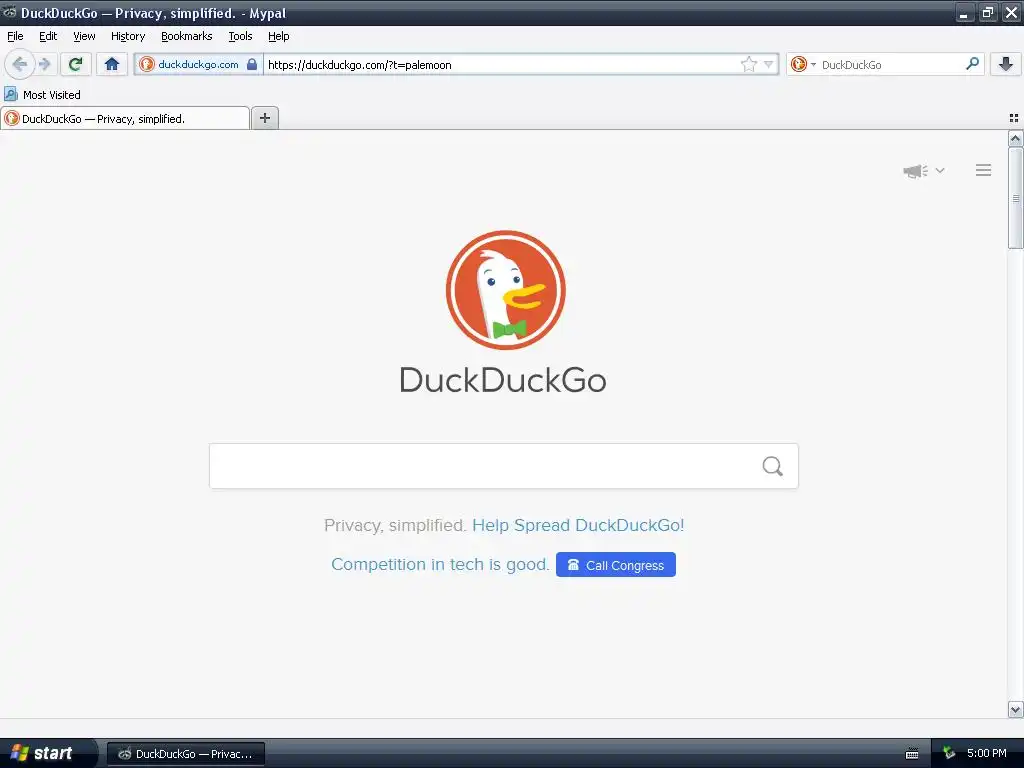This screenshot has height=768, width=1024.
Task: Open the Help menu
Action: [278, 36]
